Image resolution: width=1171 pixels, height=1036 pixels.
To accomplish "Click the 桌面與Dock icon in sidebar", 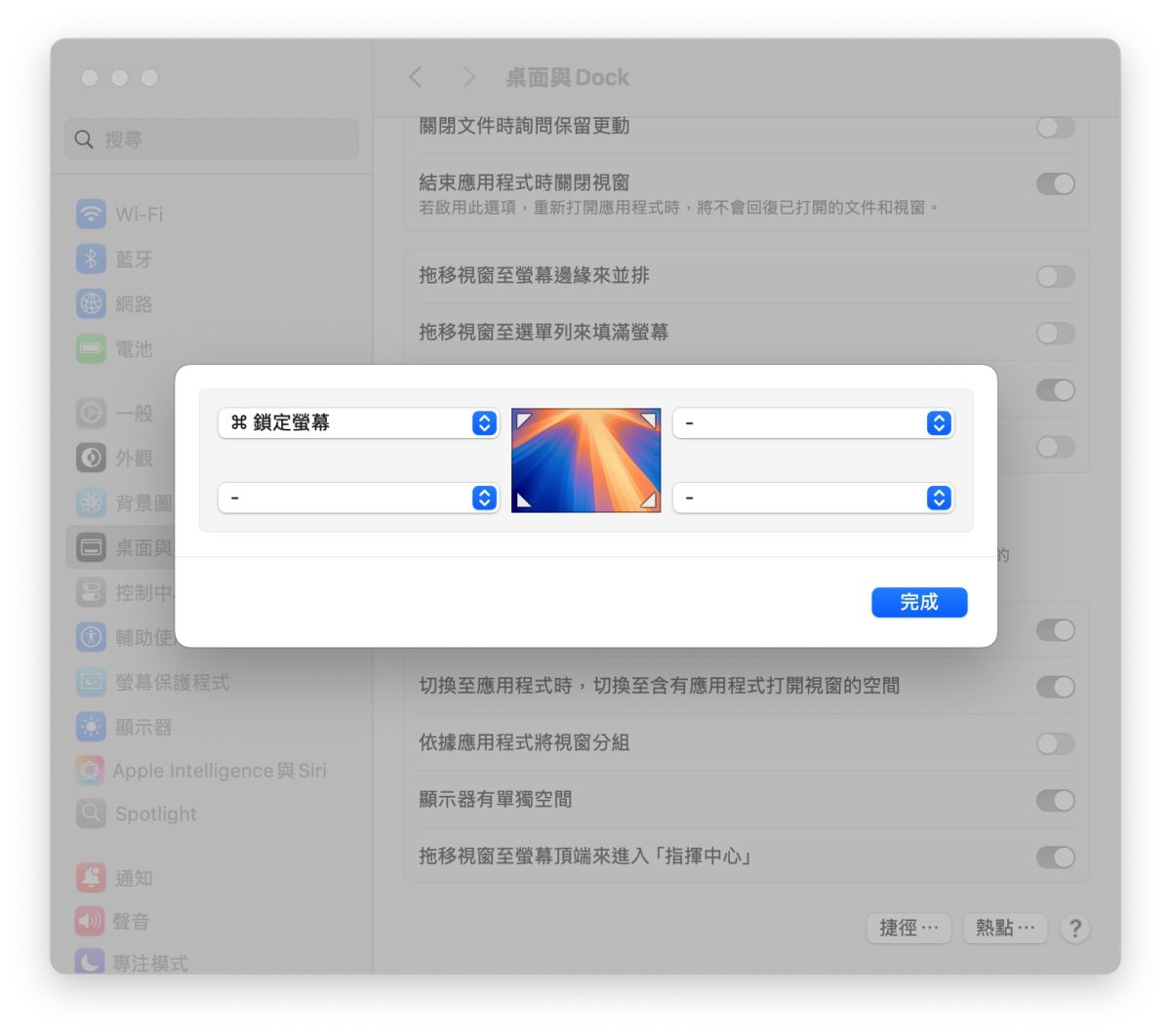I will (91, 547).
